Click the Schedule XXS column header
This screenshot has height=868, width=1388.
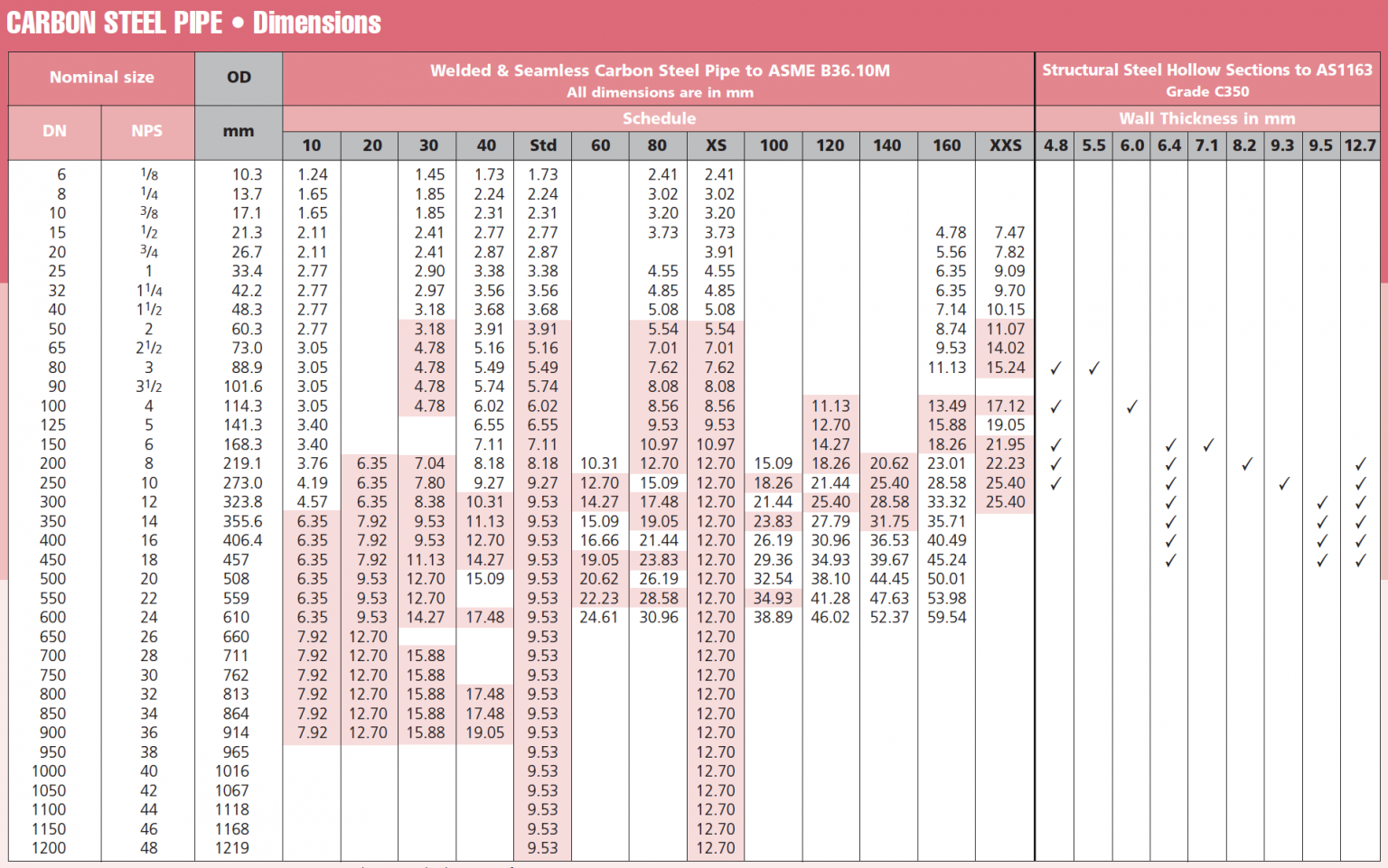1005,145
